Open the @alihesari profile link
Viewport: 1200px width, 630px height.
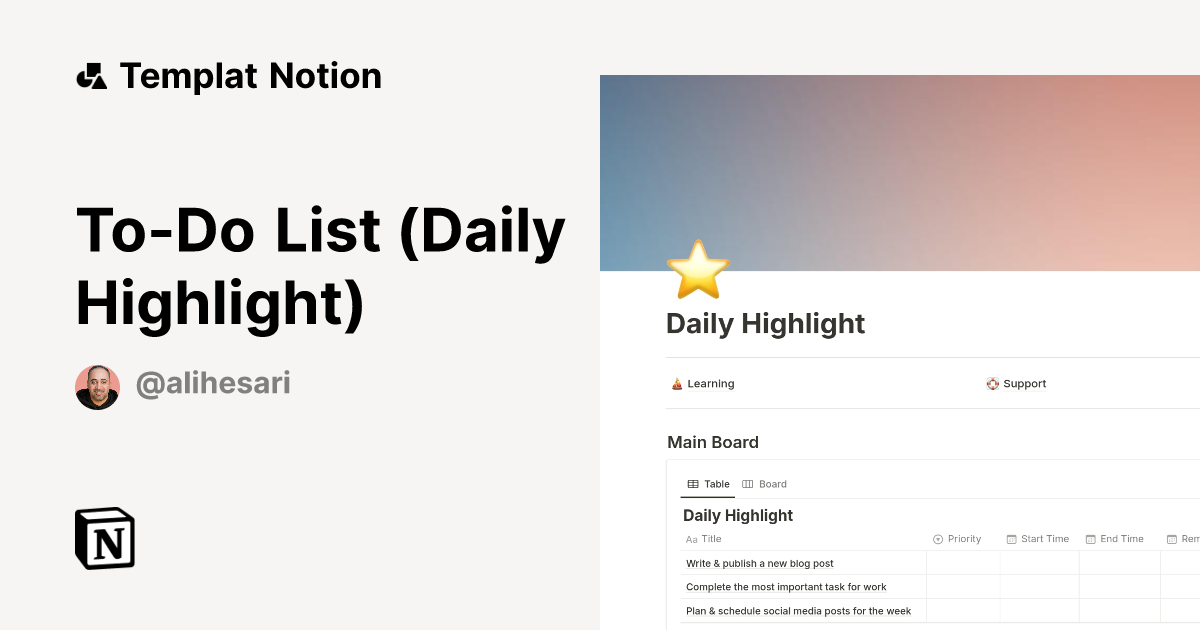pos(212,383)
